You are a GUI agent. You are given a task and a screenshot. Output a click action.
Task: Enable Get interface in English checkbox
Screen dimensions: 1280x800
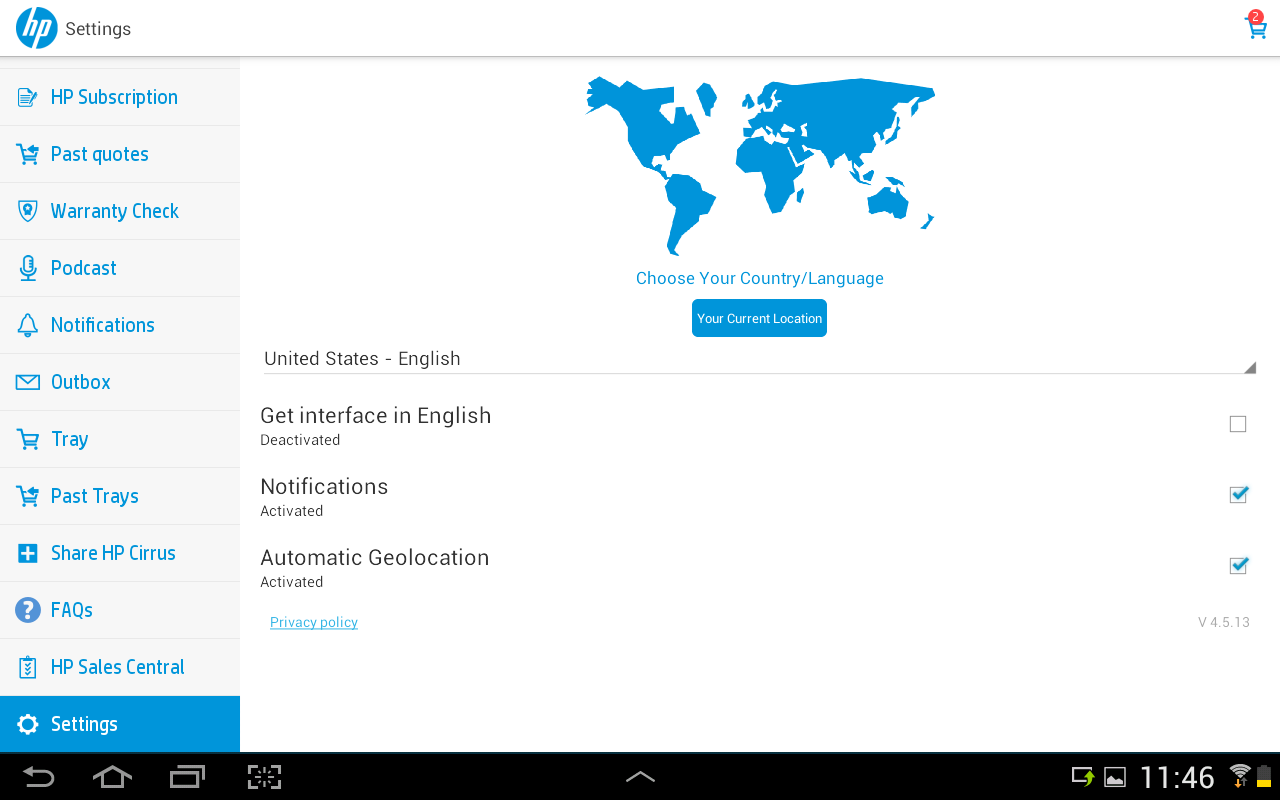click(1238, 424)
